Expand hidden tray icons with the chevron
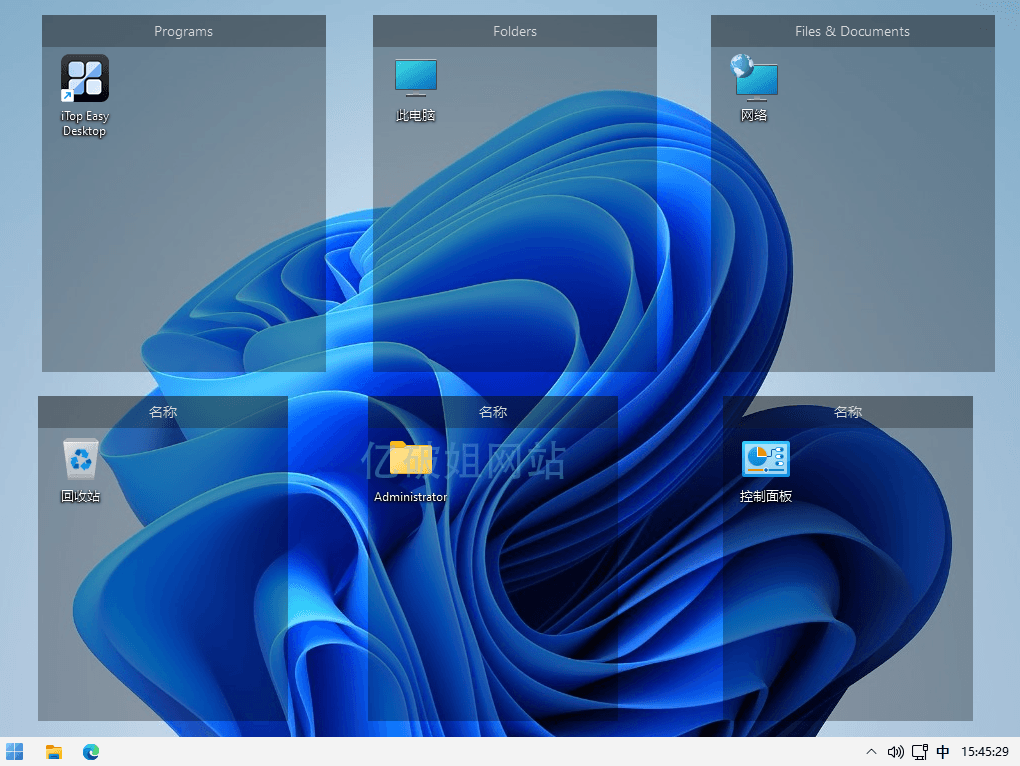This screenshot has width=1020, height=766. tap(871, 751)
